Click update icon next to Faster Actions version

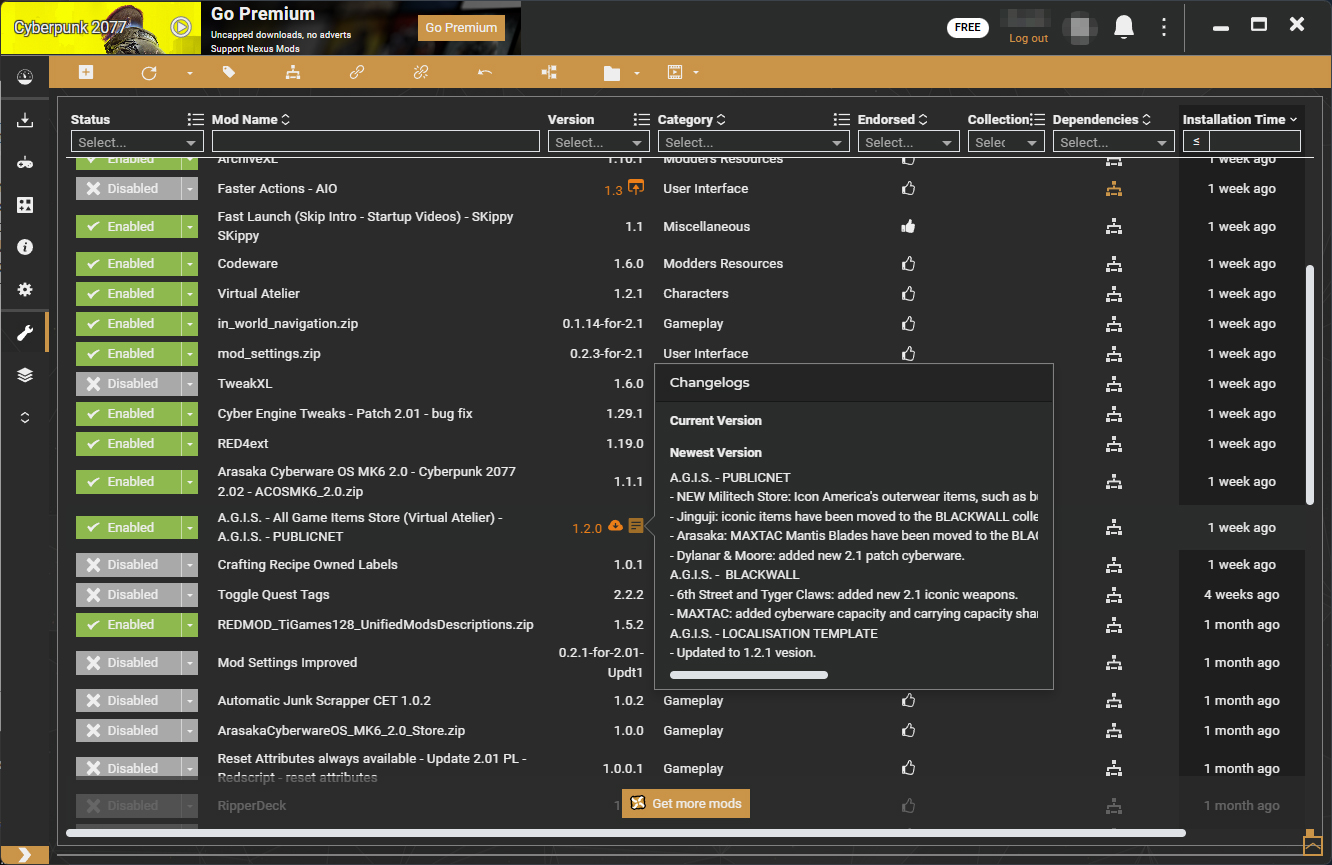[x=636, y=187]
